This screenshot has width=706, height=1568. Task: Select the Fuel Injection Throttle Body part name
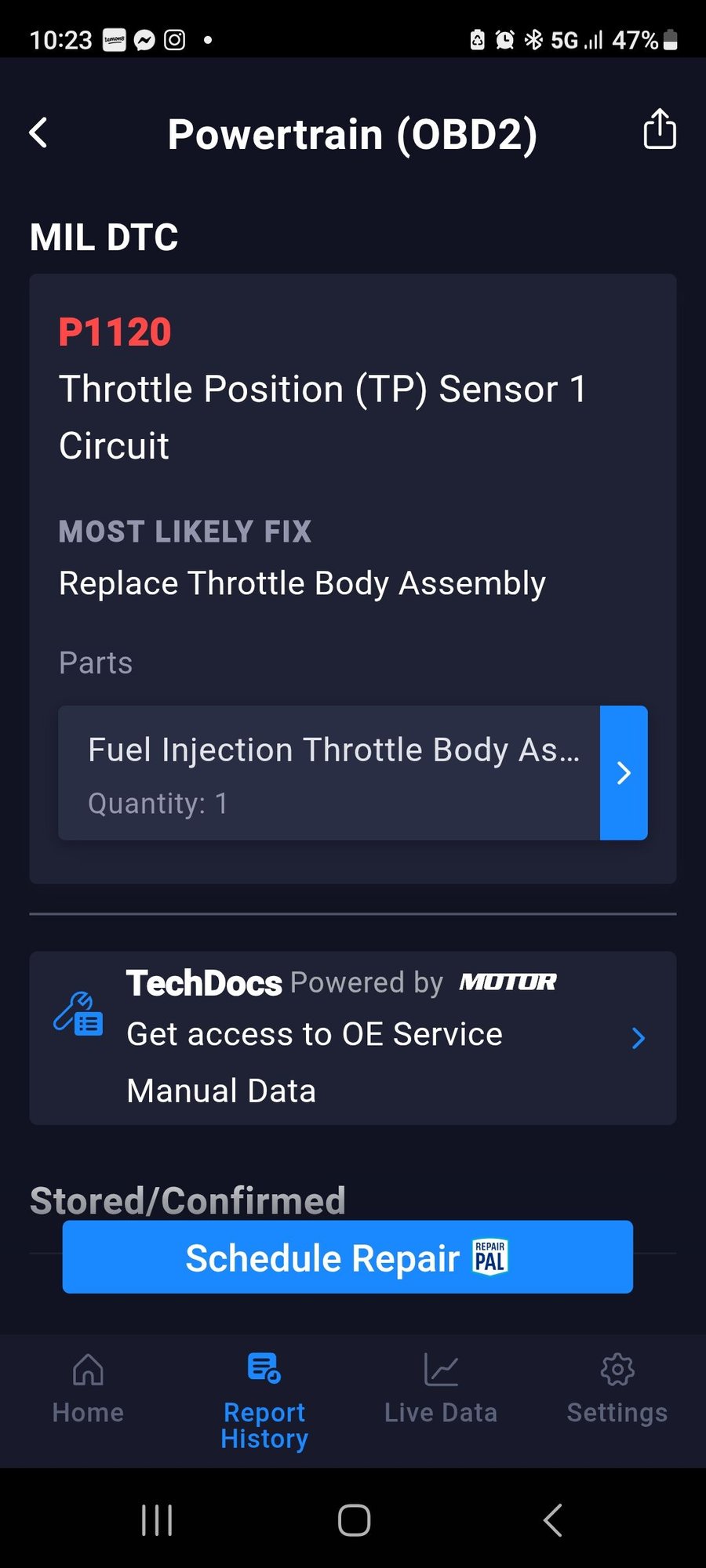click(333, 750)
